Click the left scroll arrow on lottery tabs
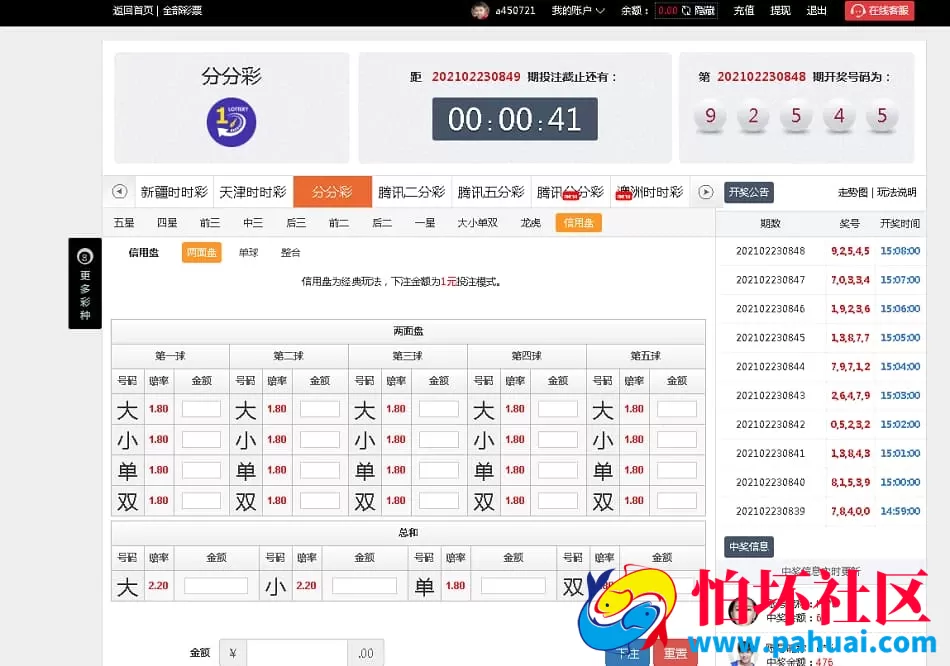Screen dimensions: 950x666 pos(119,191)
